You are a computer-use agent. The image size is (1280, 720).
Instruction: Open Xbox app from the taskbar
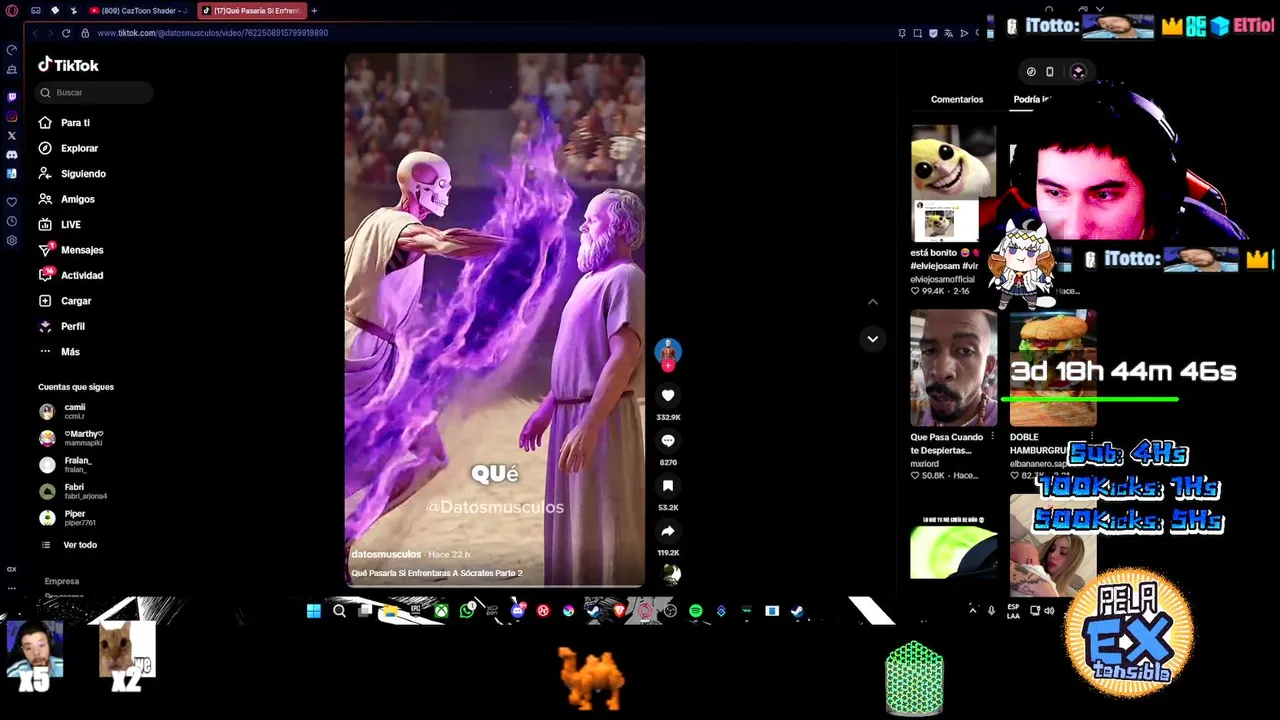(441, 611)
